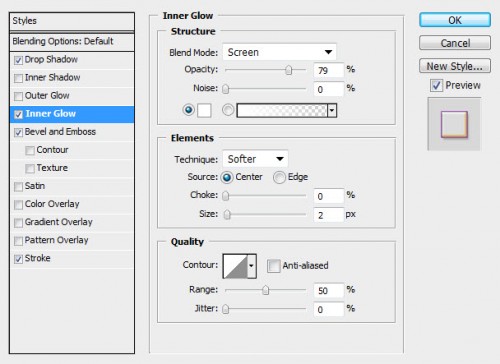Select the Color Overlay style label
500x364 pixels.
click(52, 204)
